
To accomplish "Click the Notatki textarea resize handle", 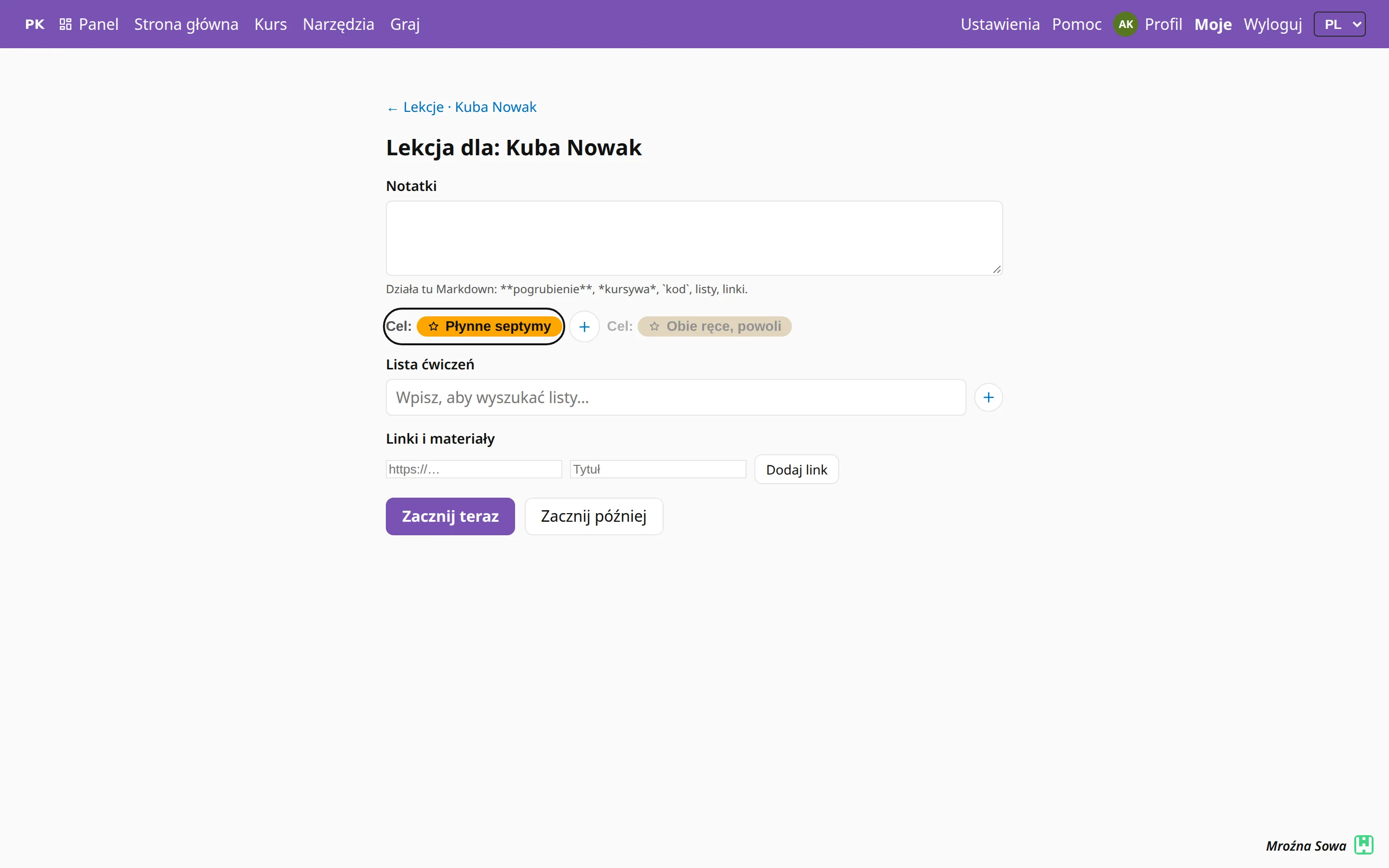I will click(x=997, y=270).
